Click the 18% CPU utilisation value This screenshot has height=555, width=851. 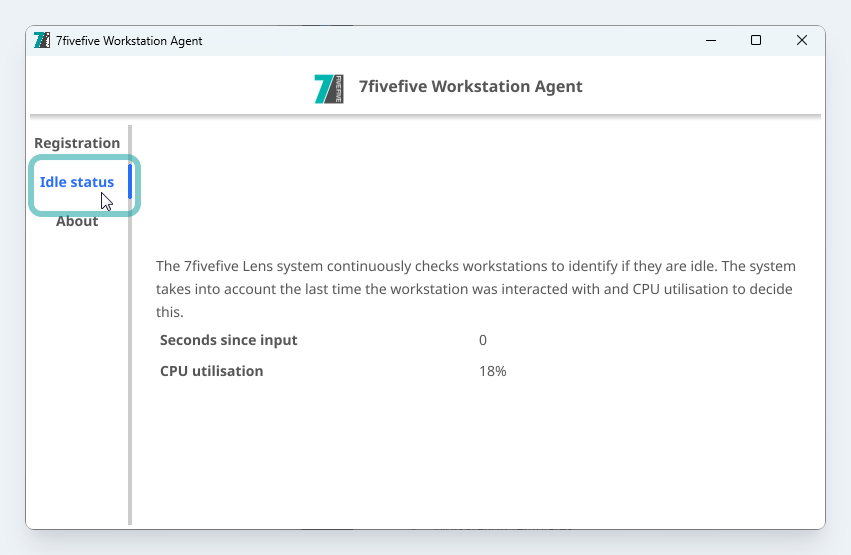click(x=493, y=371)
